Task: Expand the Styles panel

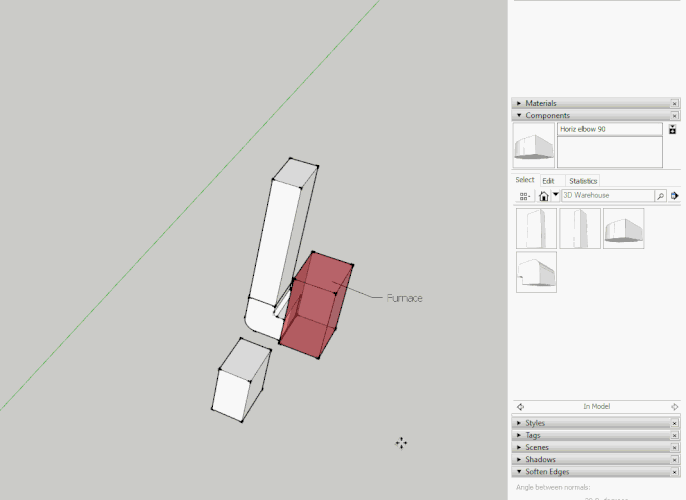Action: [519, 423]
